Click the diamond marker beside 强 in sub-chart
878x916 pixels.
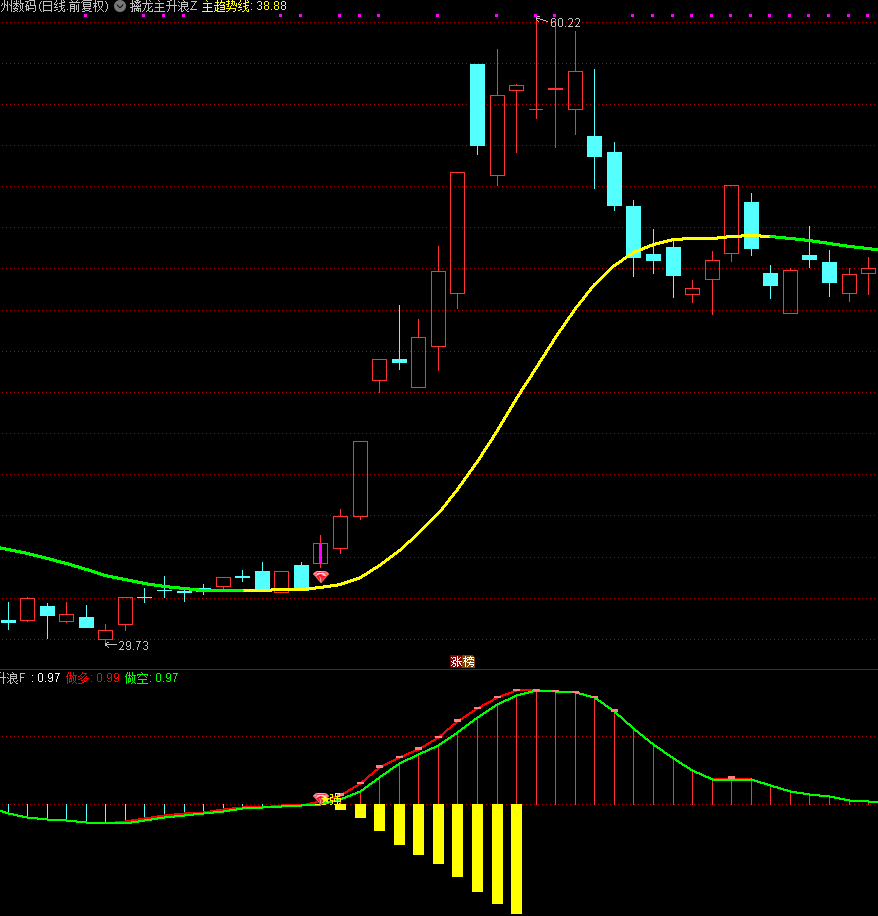pos(320,798)
